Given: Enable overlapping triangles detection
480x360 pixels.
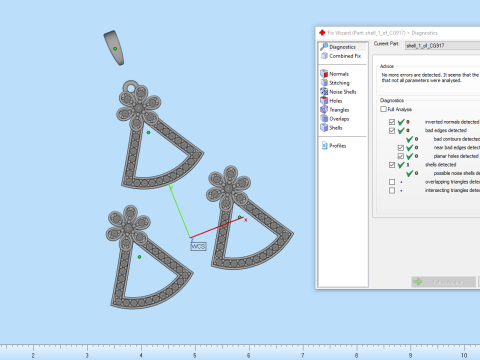Looking at the screenshot, I should 392,182.
